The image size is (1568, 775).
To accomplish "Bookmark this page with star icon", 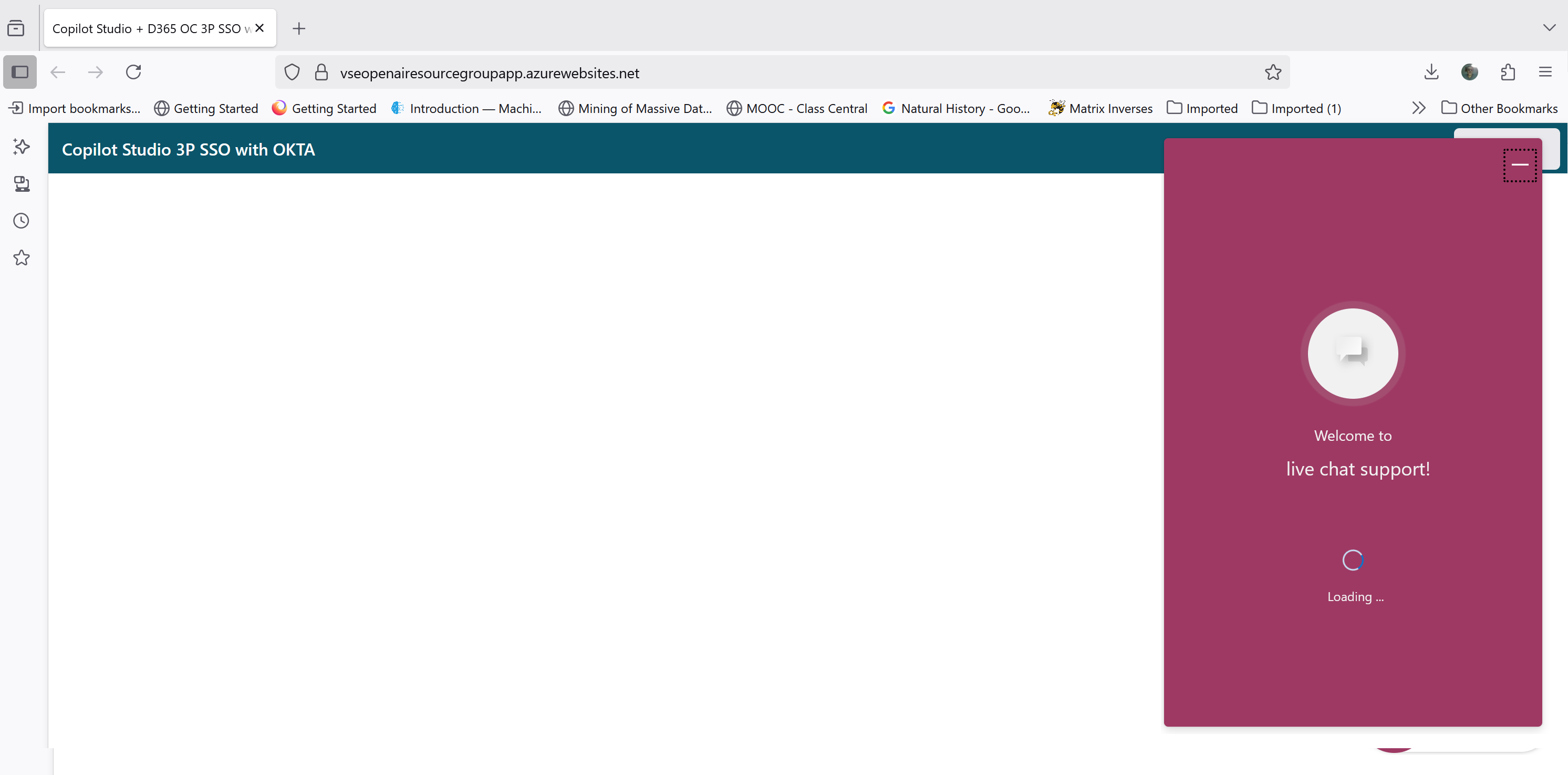I will coord(1273,73).
